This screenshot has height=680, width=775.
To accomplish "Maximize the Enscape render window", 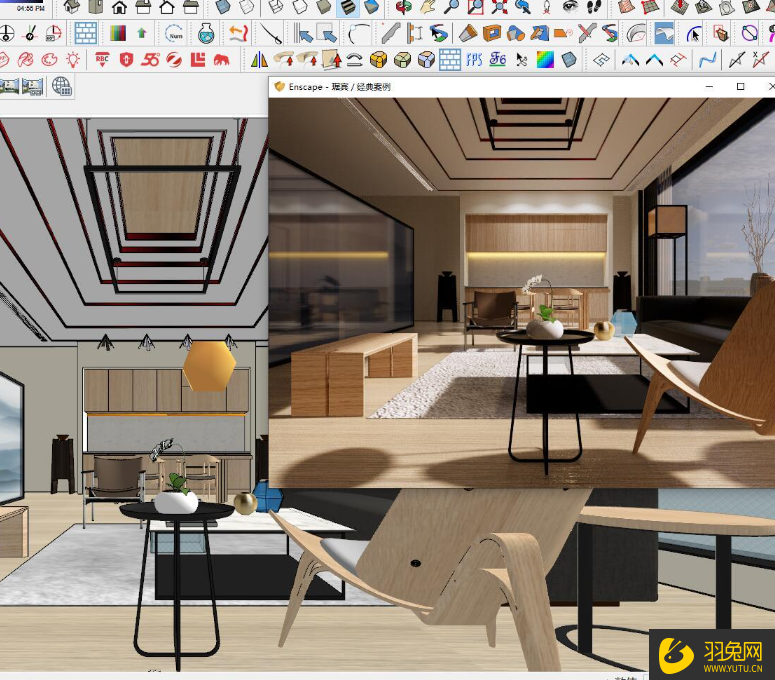I will pos(740,87).
